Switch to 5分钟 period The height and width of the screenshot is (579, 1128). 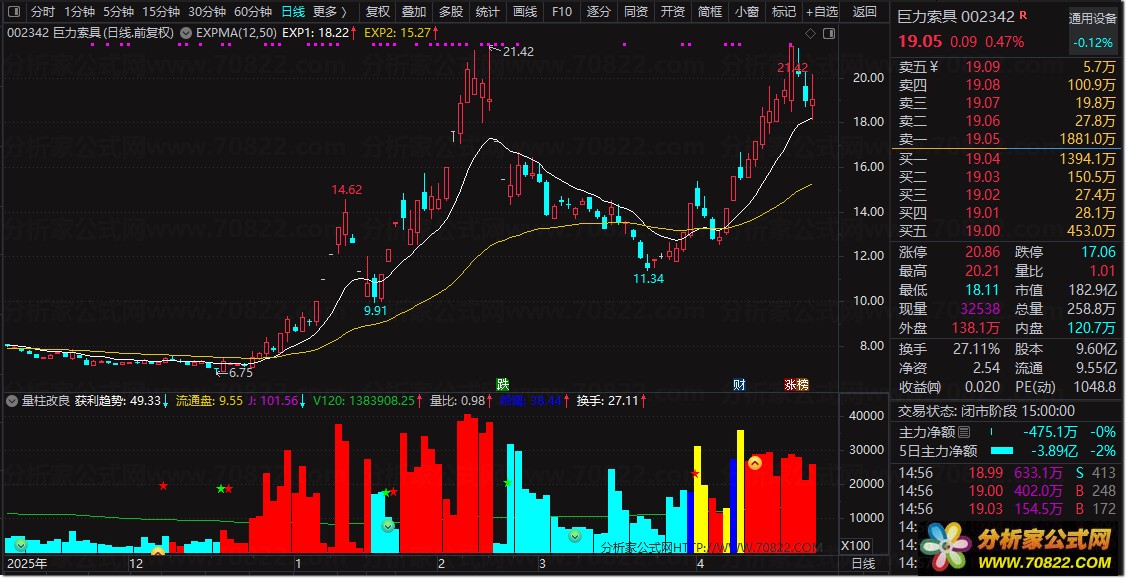click(x=118, y=12)
